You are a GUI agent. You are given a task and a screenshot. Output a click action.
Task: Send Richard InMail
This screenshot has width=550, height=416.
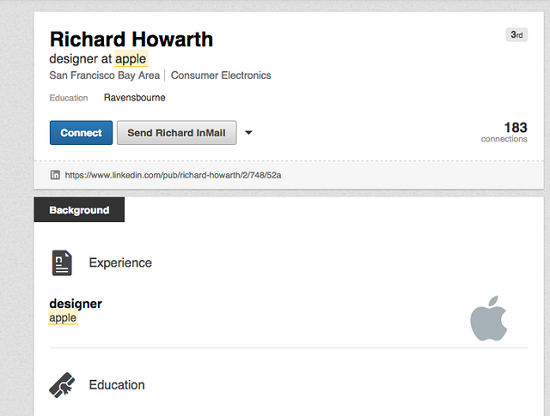[x=176, y=133]
